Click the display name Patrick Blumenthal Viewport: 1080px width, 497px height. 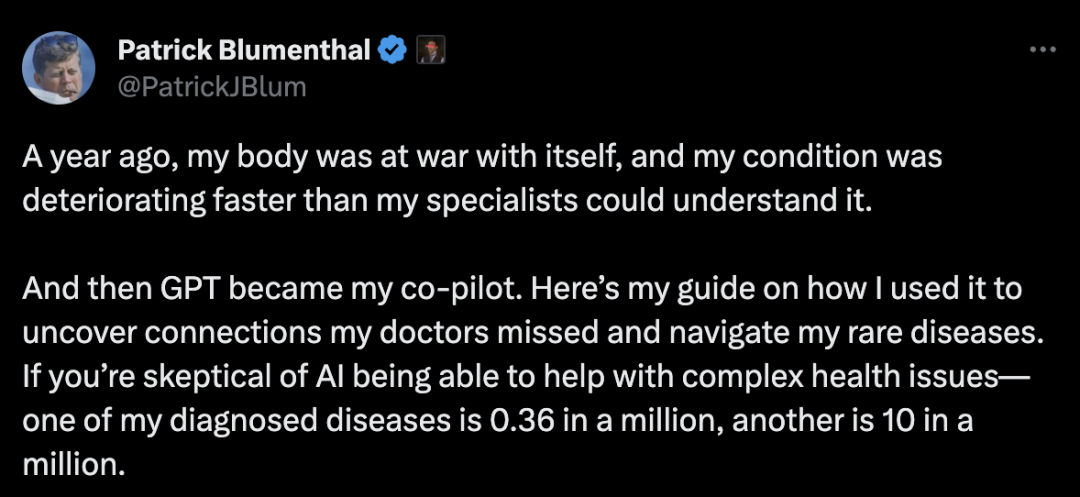(244, 50)
